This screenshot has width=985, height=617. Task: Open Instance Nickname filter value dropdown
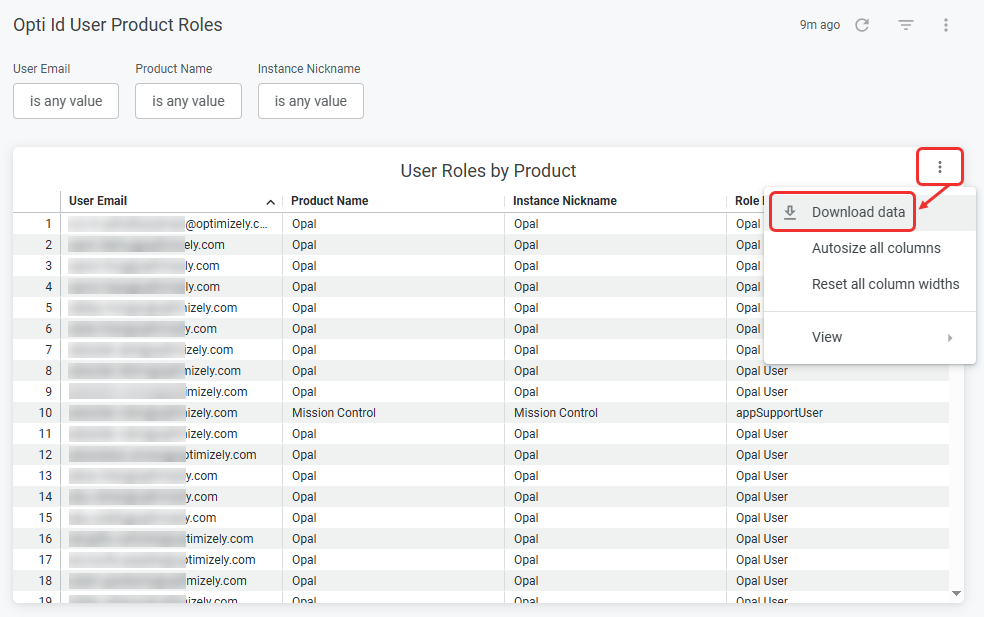click(310, 101)
